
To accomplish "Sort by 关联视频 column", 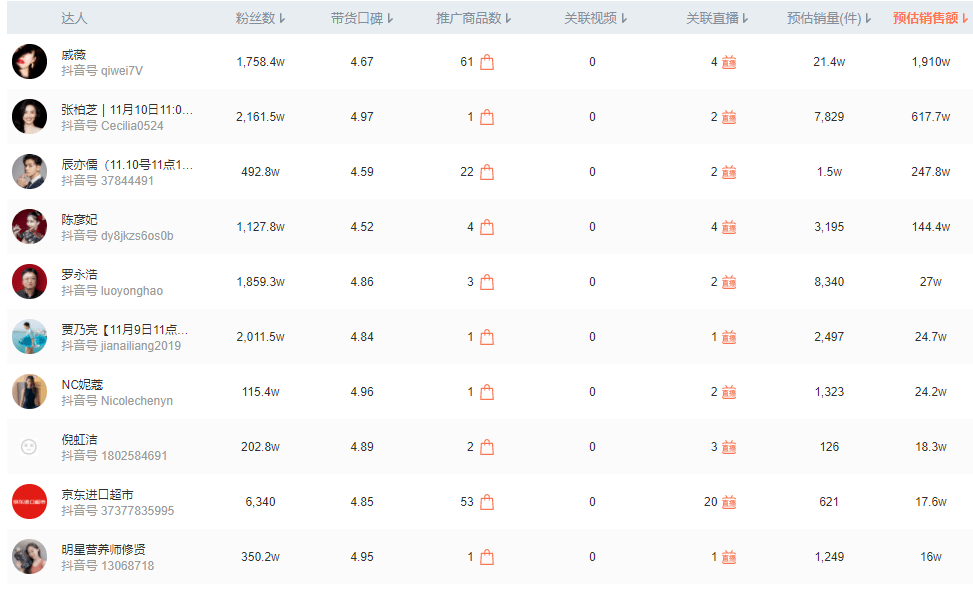I will (596, 19).
